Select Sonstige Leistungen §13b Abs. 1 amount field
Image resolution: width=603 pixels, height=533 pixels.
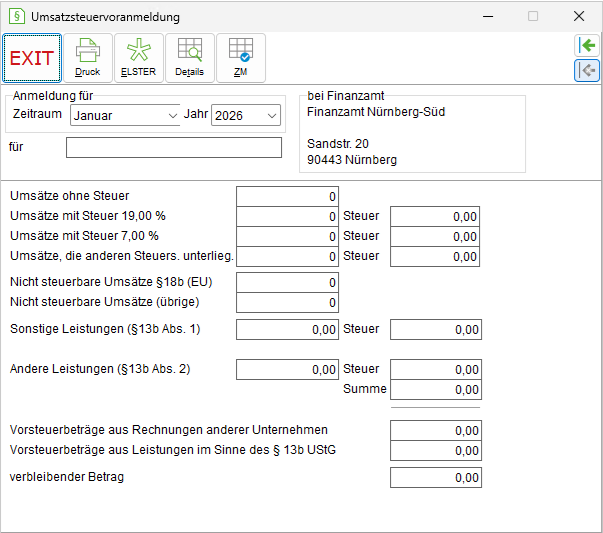[287, 330]
